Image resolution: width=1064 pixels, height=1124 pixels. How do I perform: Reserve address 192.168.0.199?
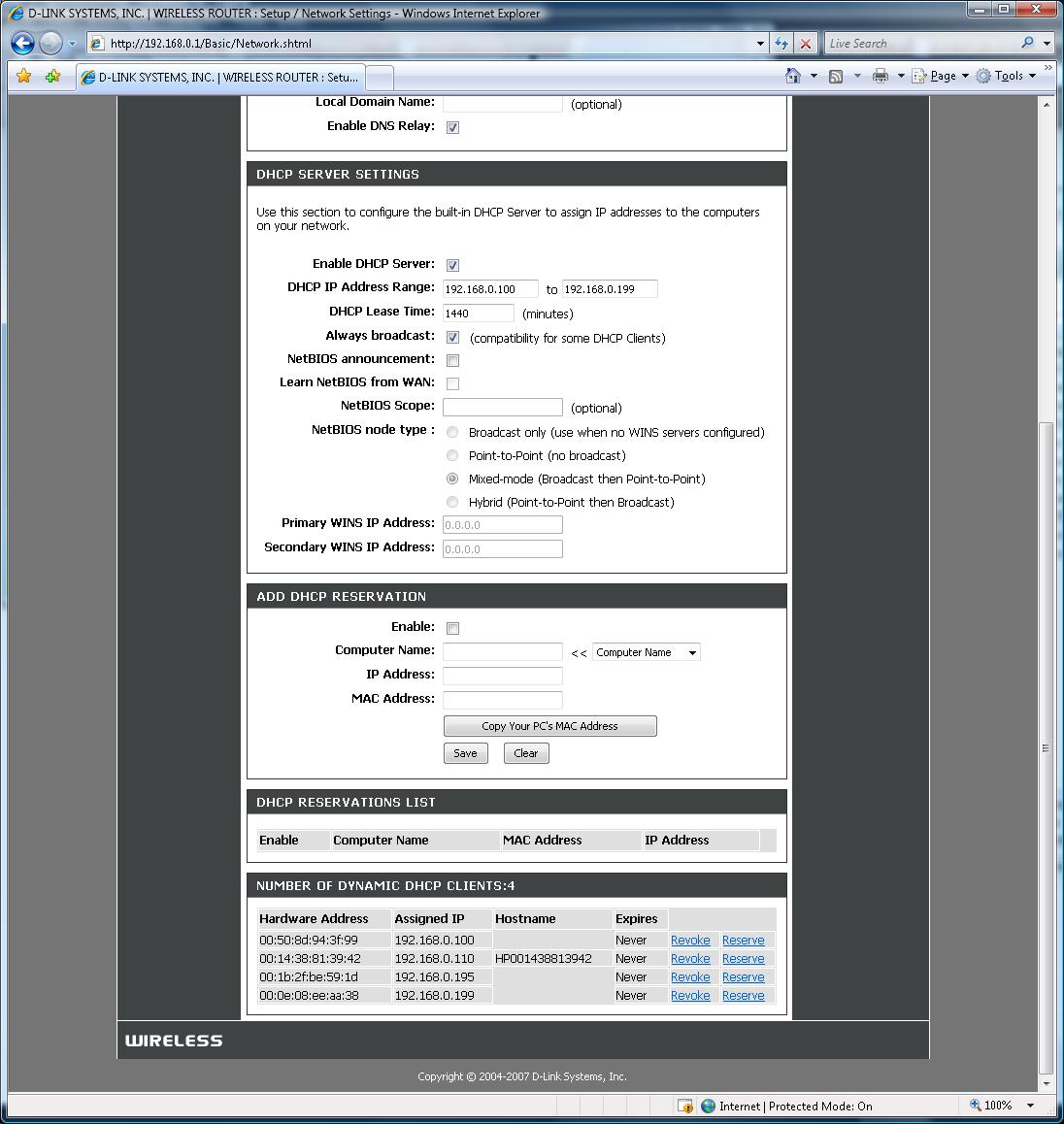pos(744,997)
